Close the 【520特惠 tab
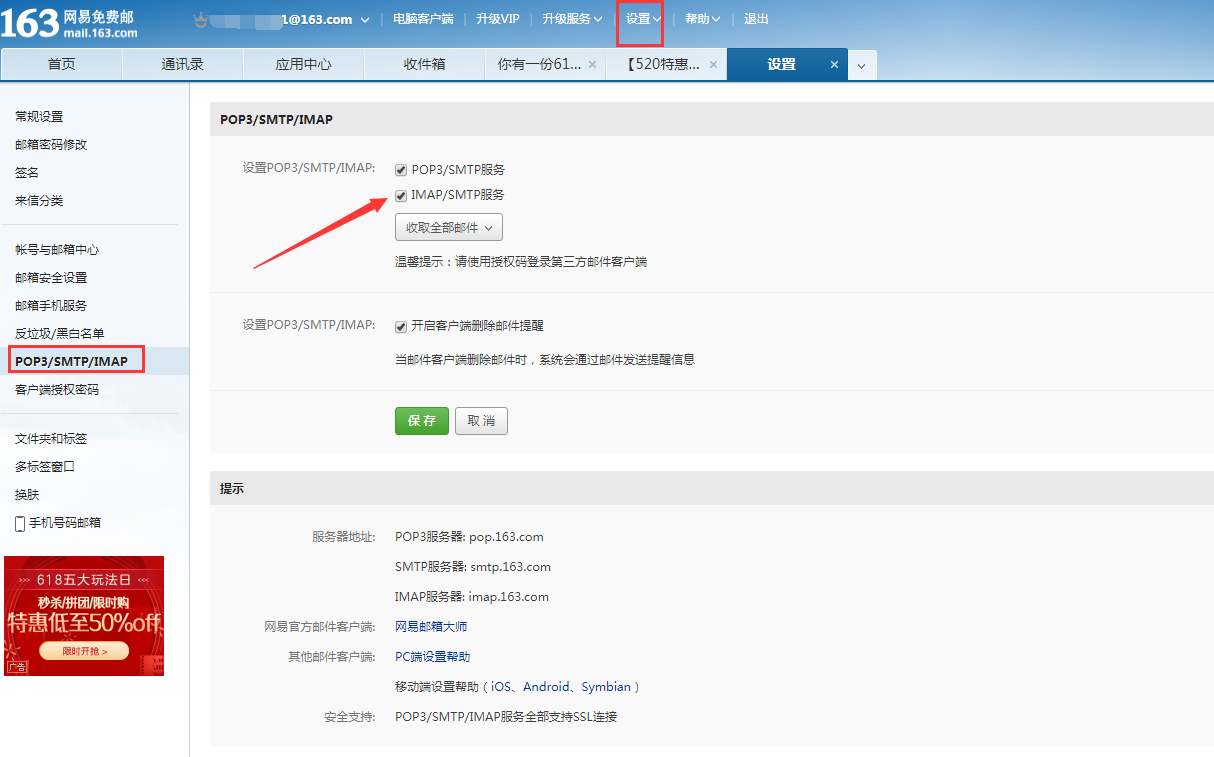 tap(712, 63)
